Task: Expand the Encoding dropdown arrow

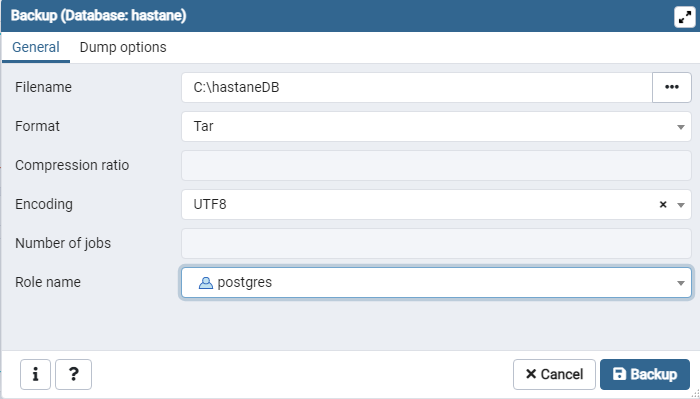Action: coord(681,205)
